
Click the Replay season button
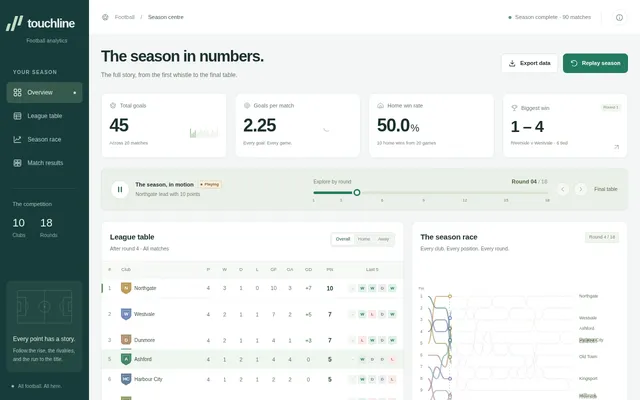click(x=595, y=63)
